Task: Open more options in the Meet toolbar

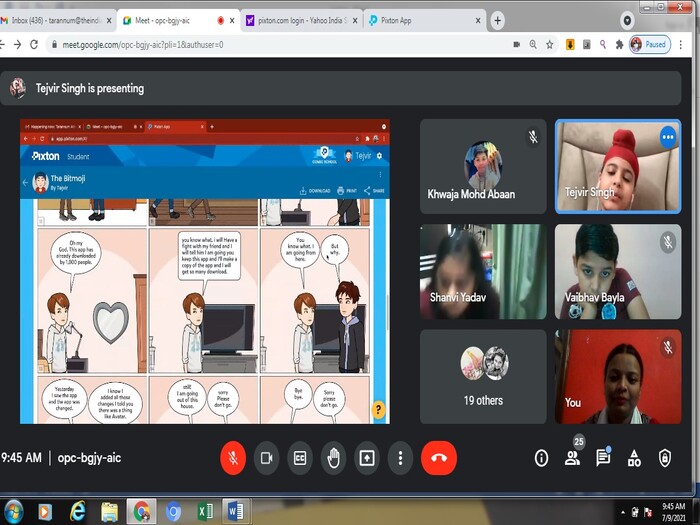Action: (400, 458)
